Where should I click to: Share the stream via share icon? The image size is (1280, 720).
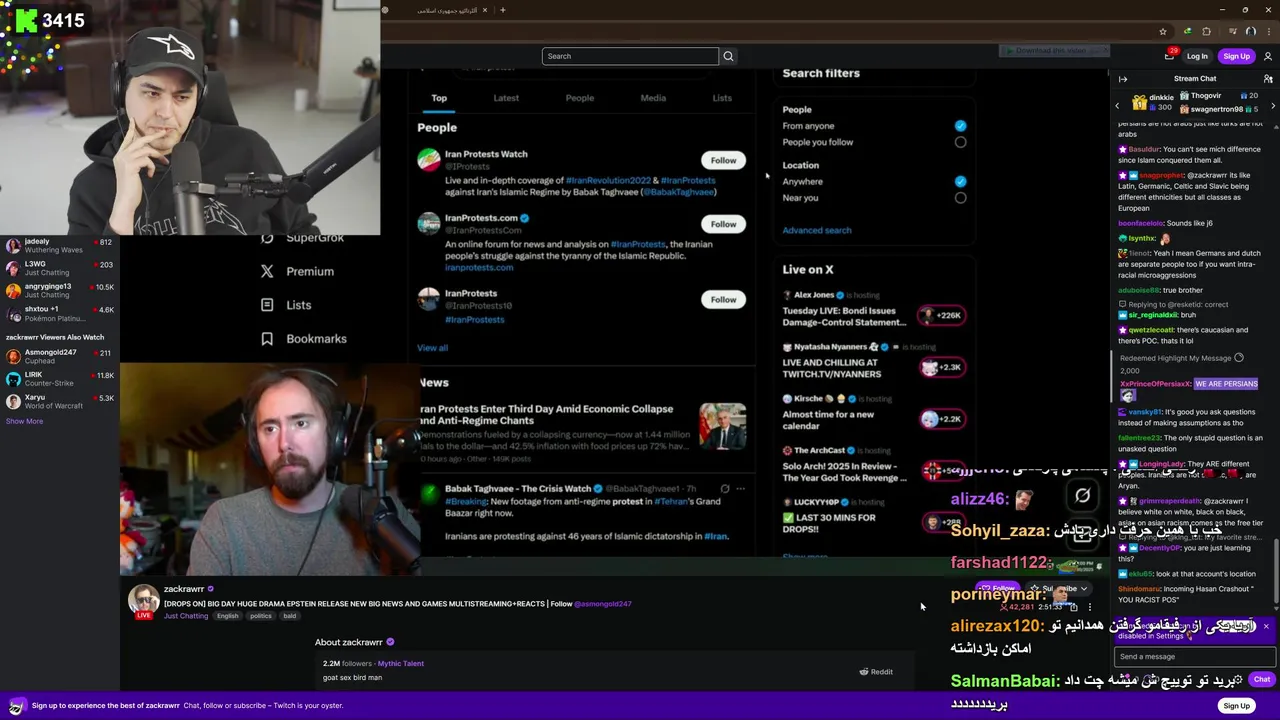[1074, 607]
